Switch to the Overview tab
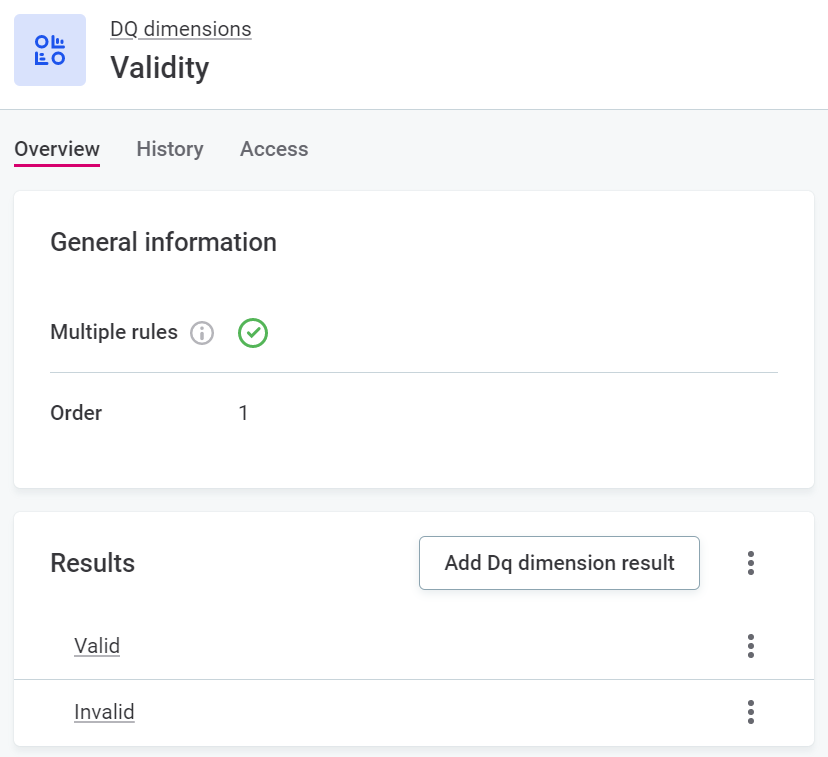This screenshot has height=757, width=828. point(57,149)
